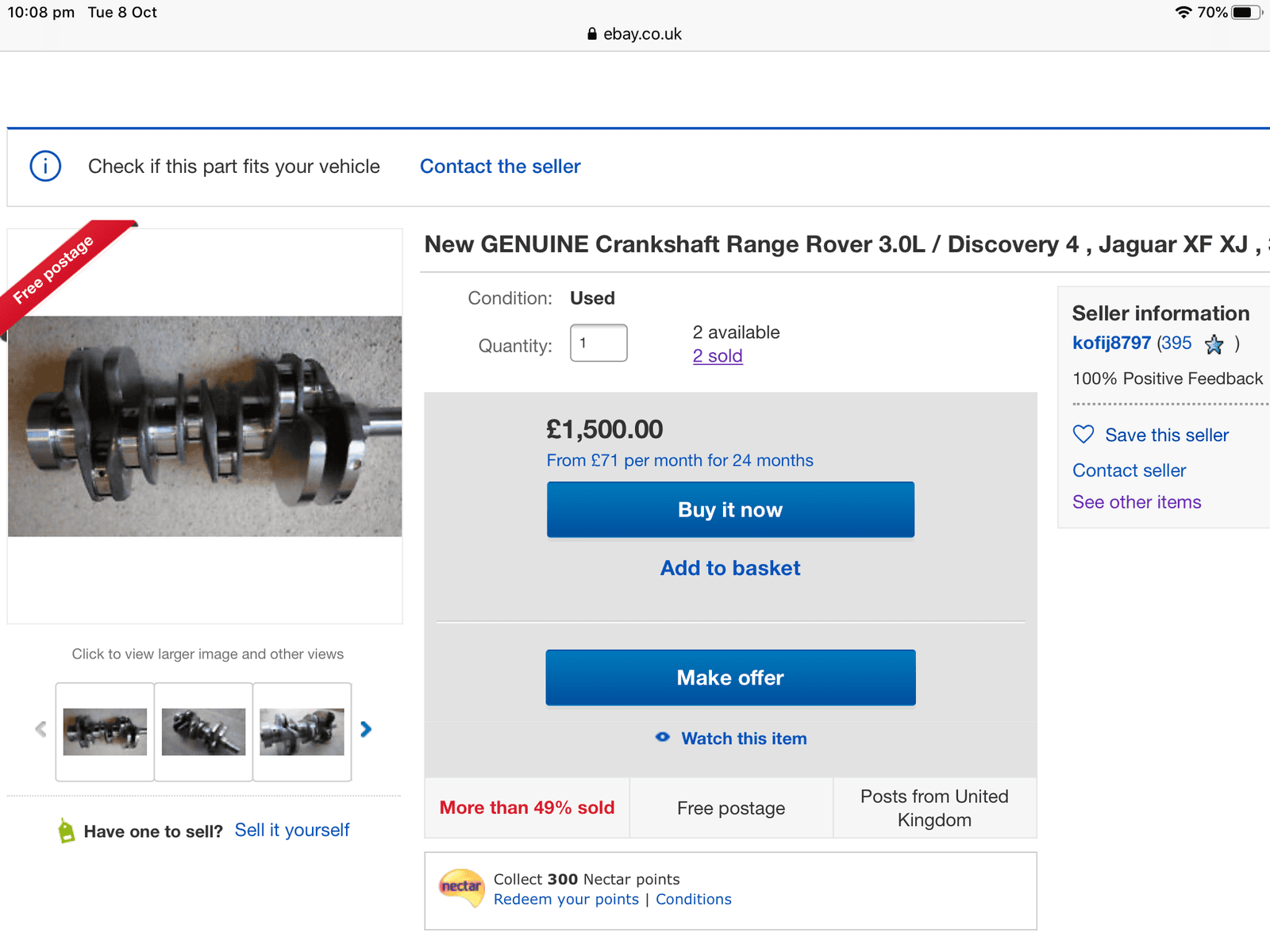Click the green sell tag icon
Screen dimensions: 1270x952
pos(67,831)
